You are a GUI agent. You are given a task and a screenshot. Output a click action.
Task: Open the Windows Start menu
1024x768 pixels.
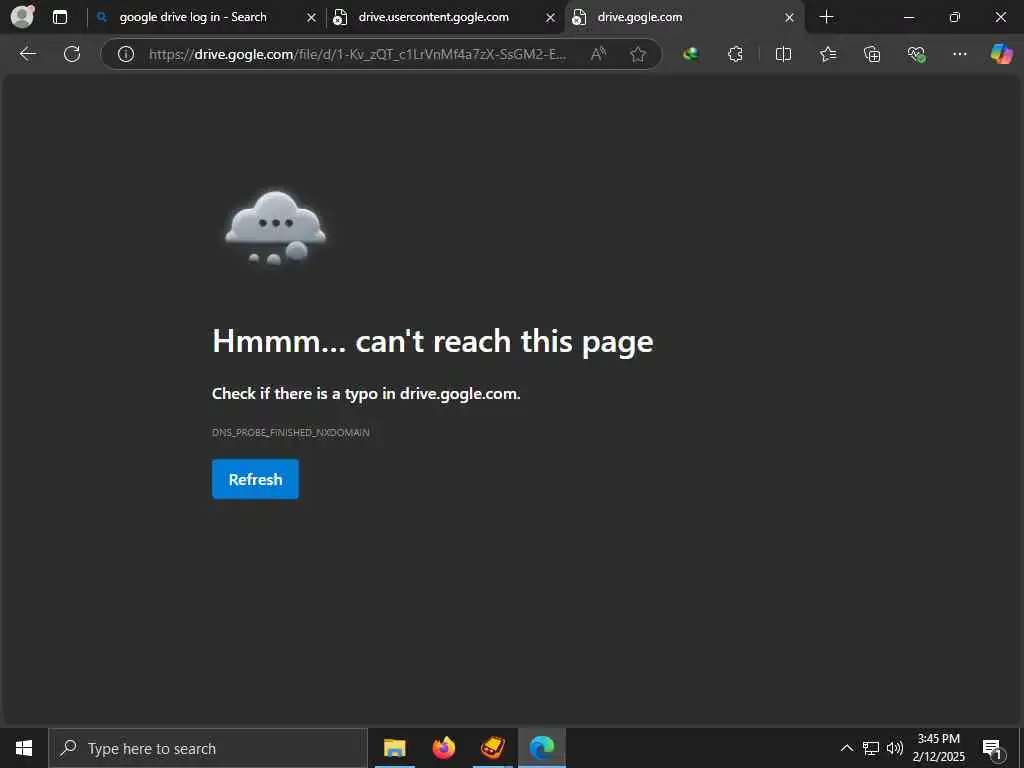pyautogui.click(x=24, y=748)
